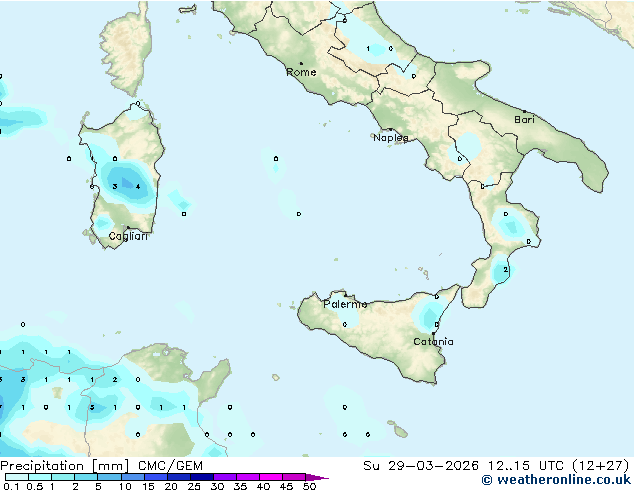
Task: Click the Cagliari city marker dot
Action: tap(128, 228)
